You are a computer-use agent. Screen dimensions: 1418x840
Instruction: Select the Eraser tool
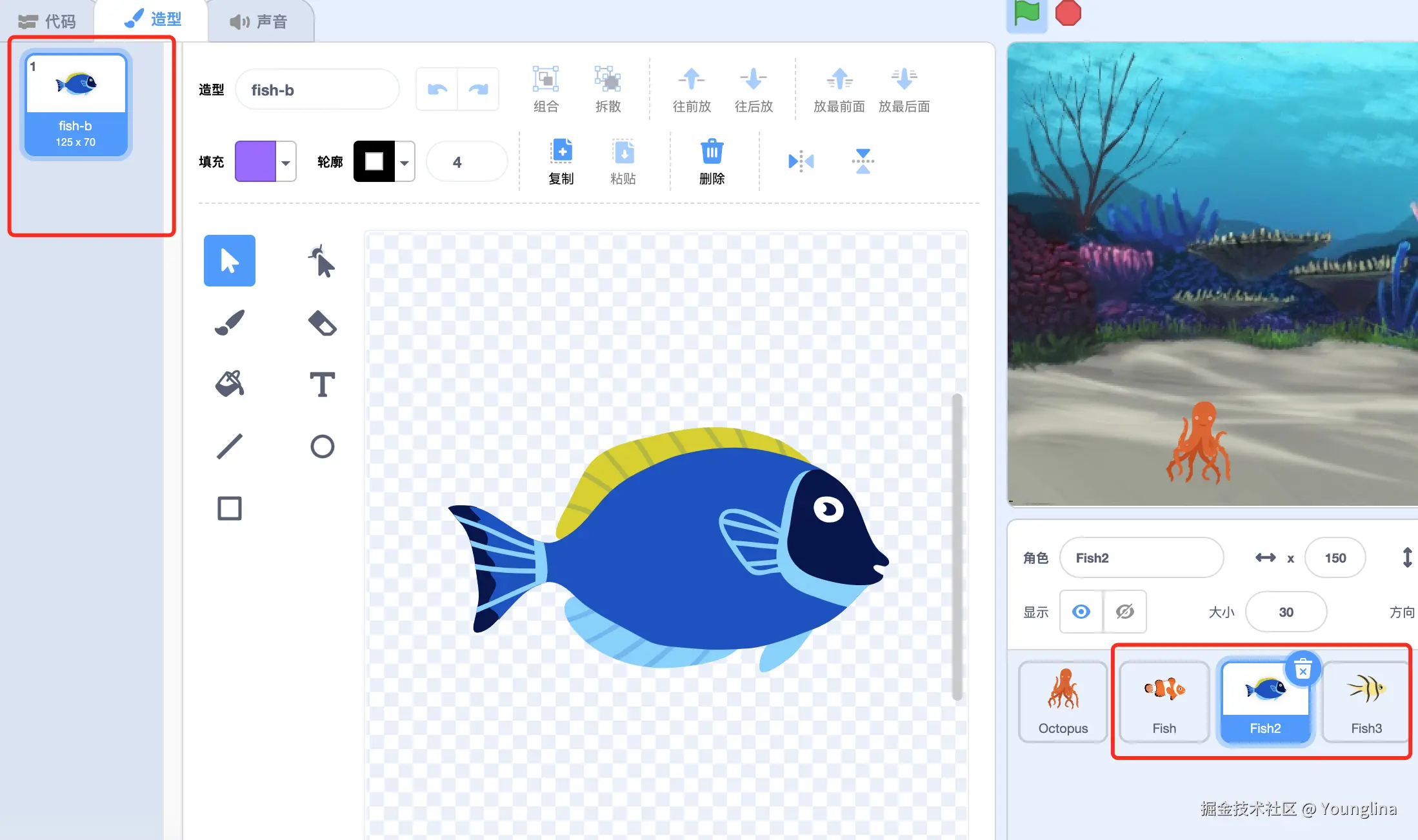(322, 323)
